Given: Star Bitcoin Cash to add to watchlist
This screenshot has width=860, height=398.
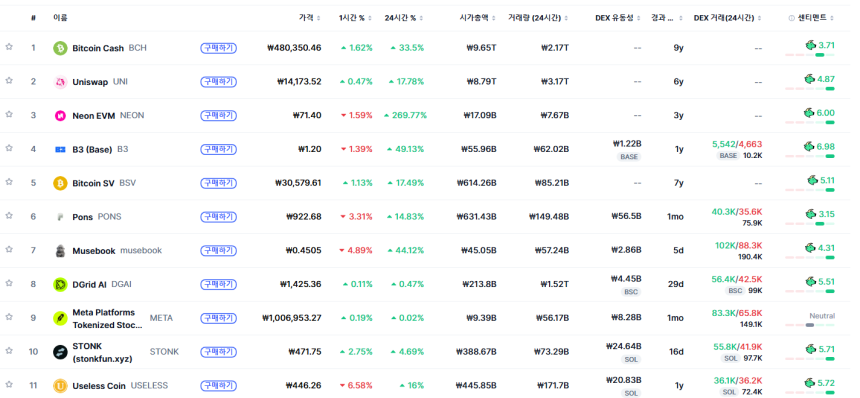Looking at the screenshot, I should [9, 47].
